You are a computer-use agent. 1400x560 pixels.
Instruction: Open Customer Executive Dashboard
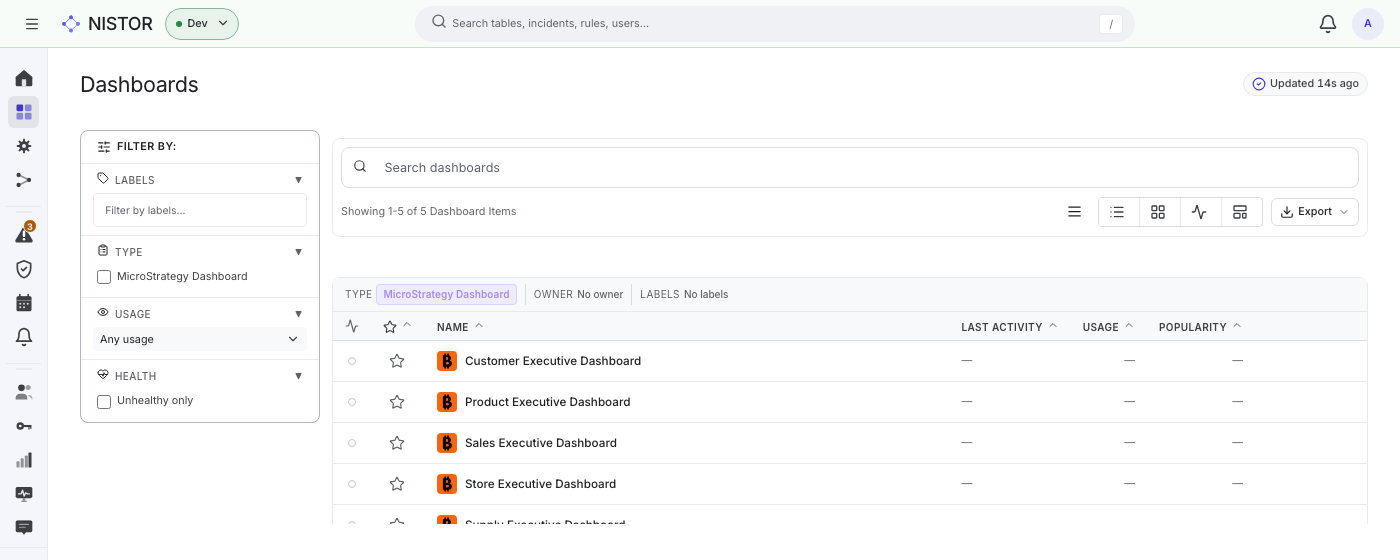[553, 361]
